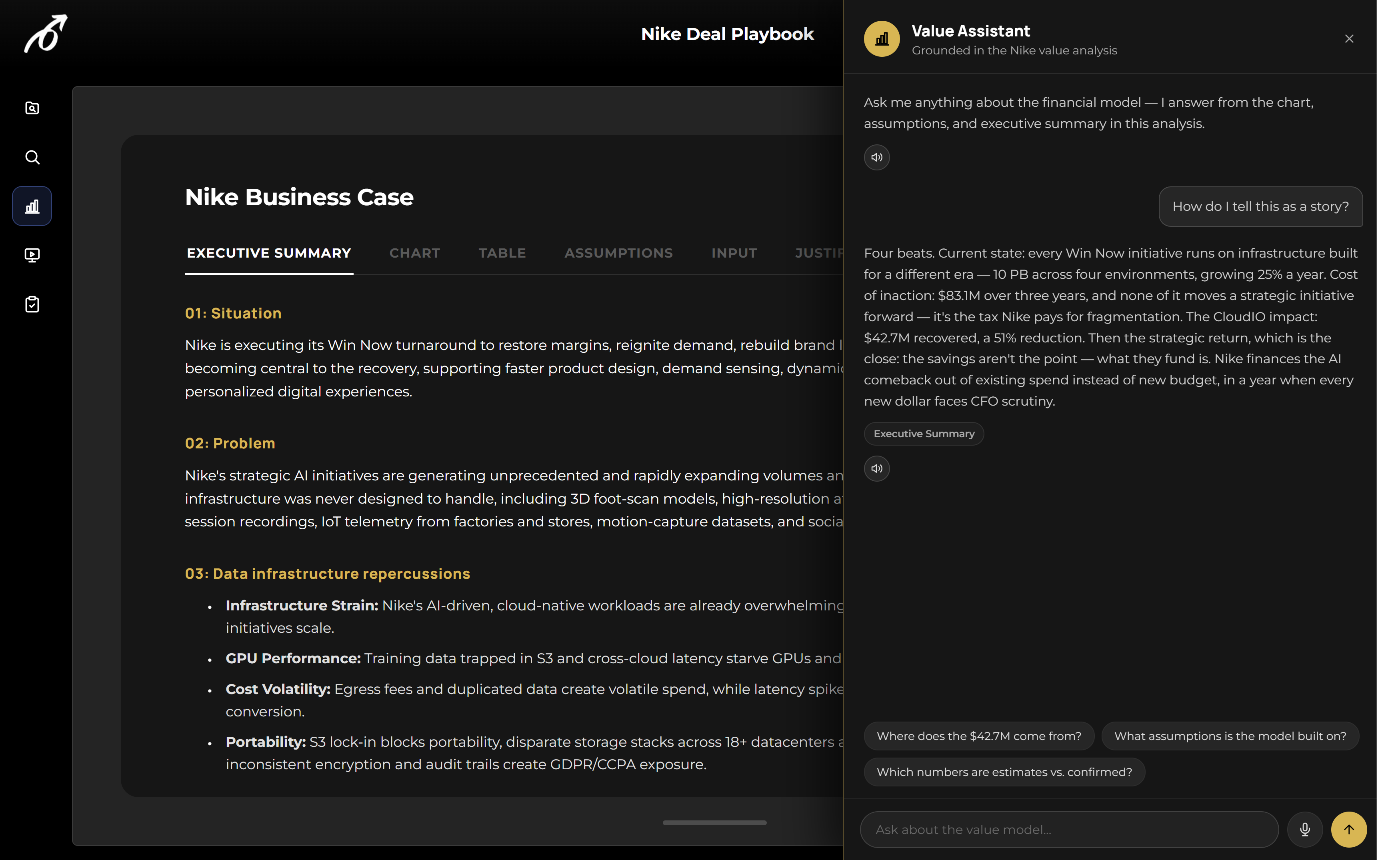Viewport: 1377px width, 860px height.
Task: Ask 'Which numbers are estimates vs. confirmed?'
Action: pyautogui.click(x=1004, y=772)
